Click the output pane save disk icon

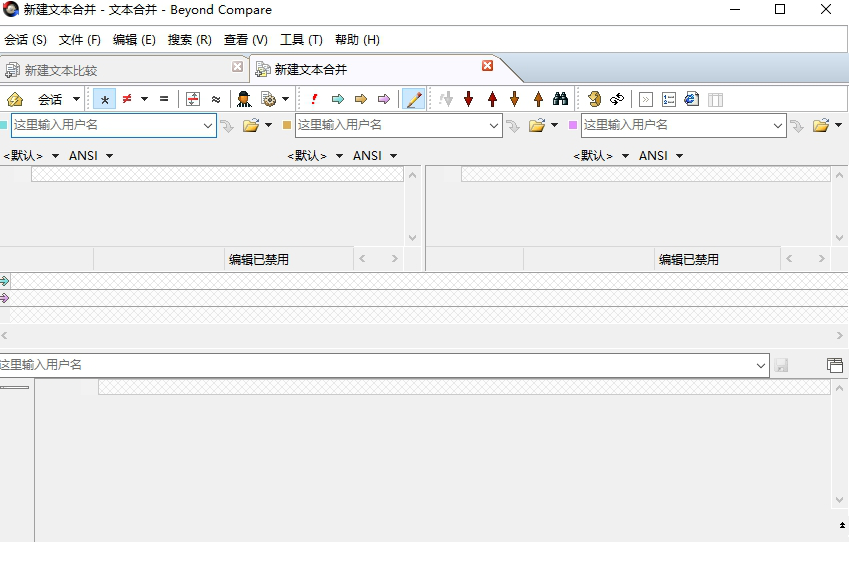tap(781, 365)
